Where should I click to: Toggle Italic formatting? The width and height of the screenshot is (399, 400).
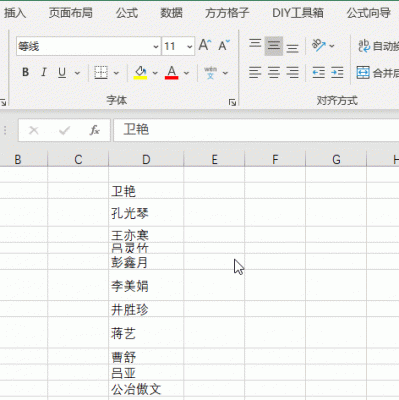click(x=43, y=72)
